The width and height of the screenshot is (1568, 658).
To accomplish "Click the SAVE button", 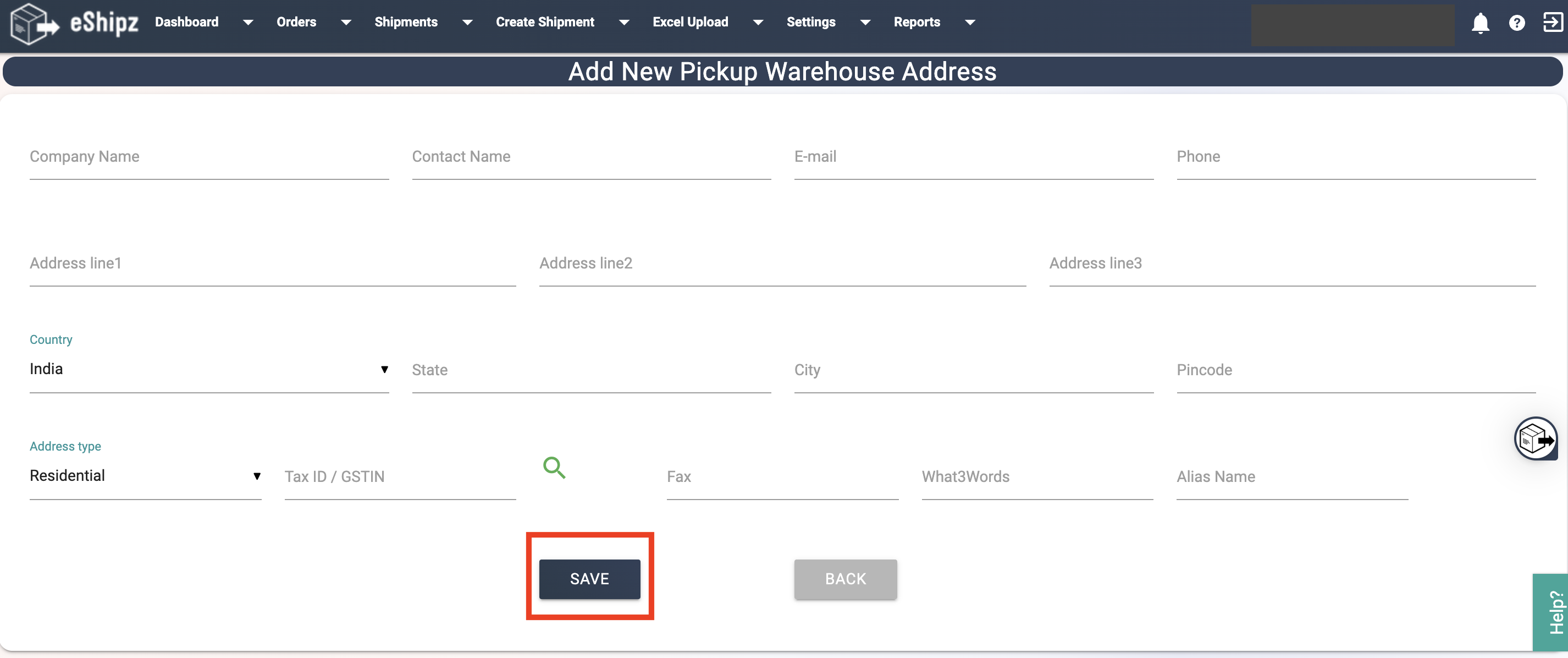I will click(x=589, y=579).
